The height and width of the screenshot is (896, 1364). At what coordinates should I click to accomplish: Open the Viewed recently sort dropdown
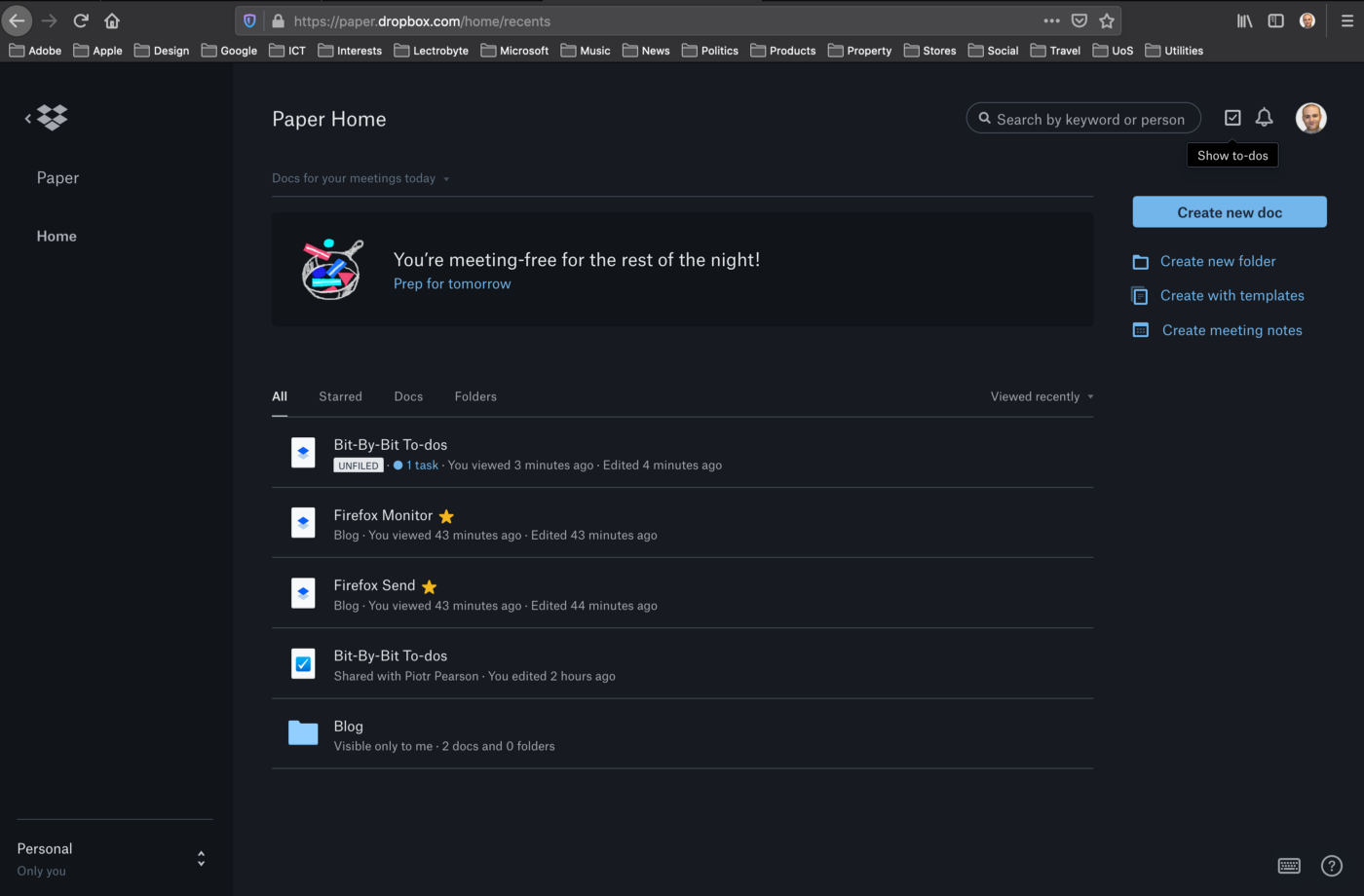[1041, 396]
